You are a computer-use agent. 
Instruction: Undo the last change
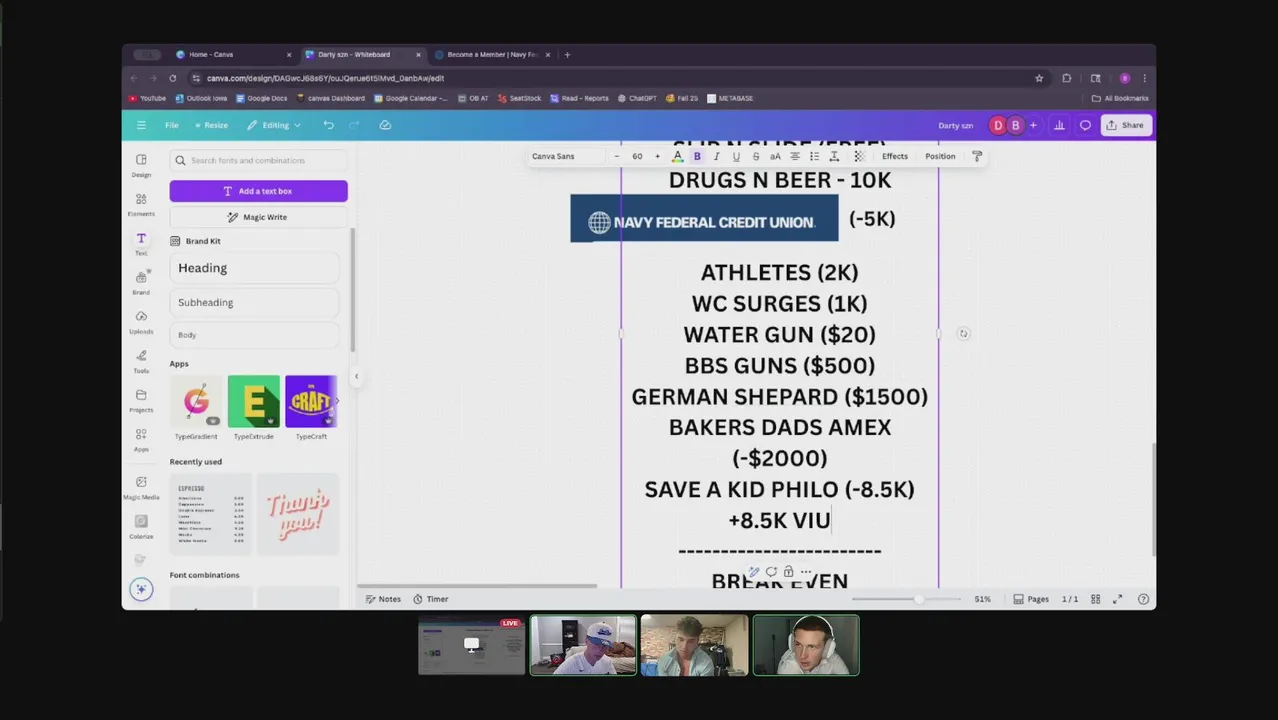pyautogui.click(x=328, y=125)
